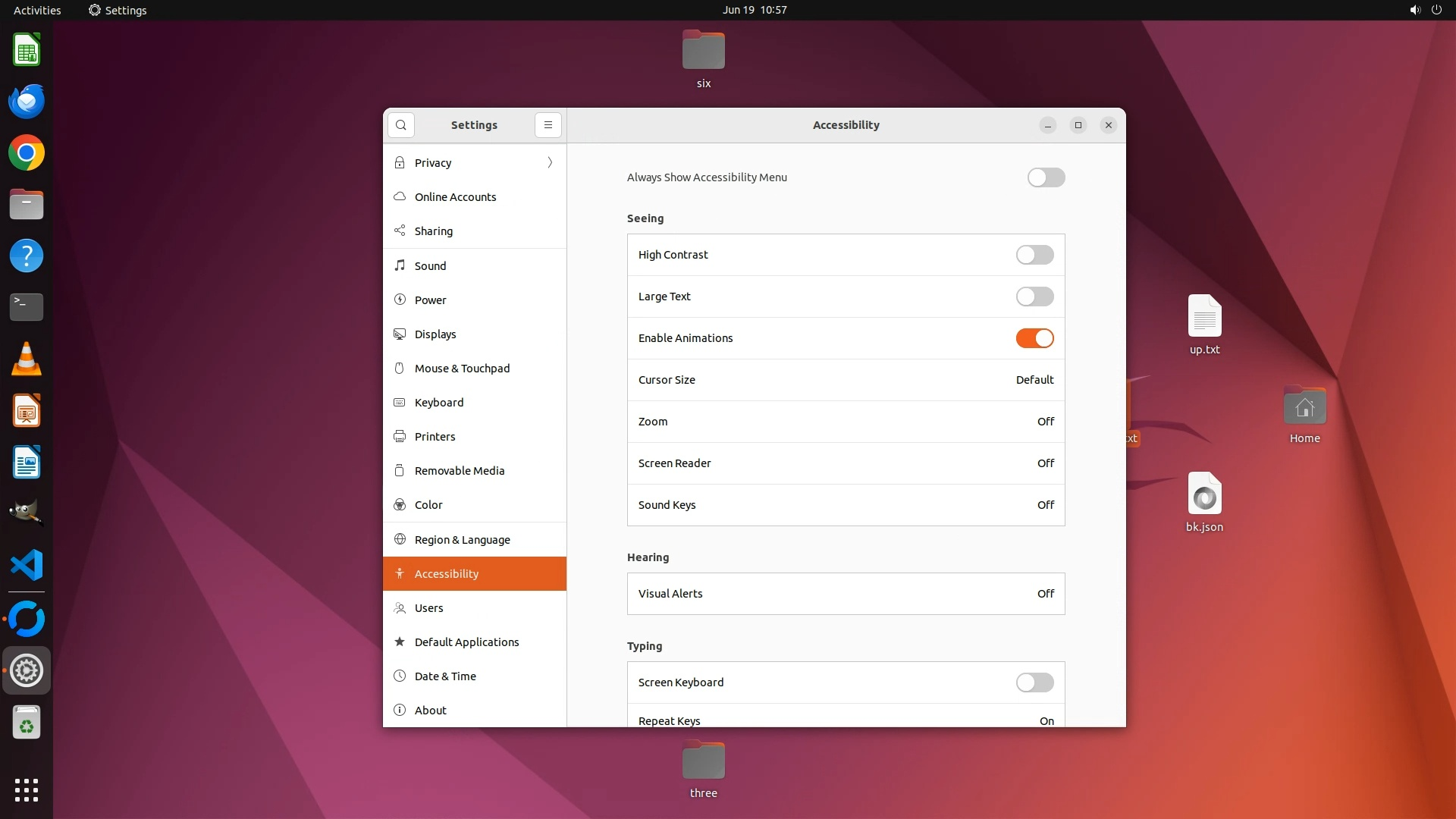Select Region & Language in sidebar
Viewport: 1456px width, 819px height.
click(x=462, y=539)
